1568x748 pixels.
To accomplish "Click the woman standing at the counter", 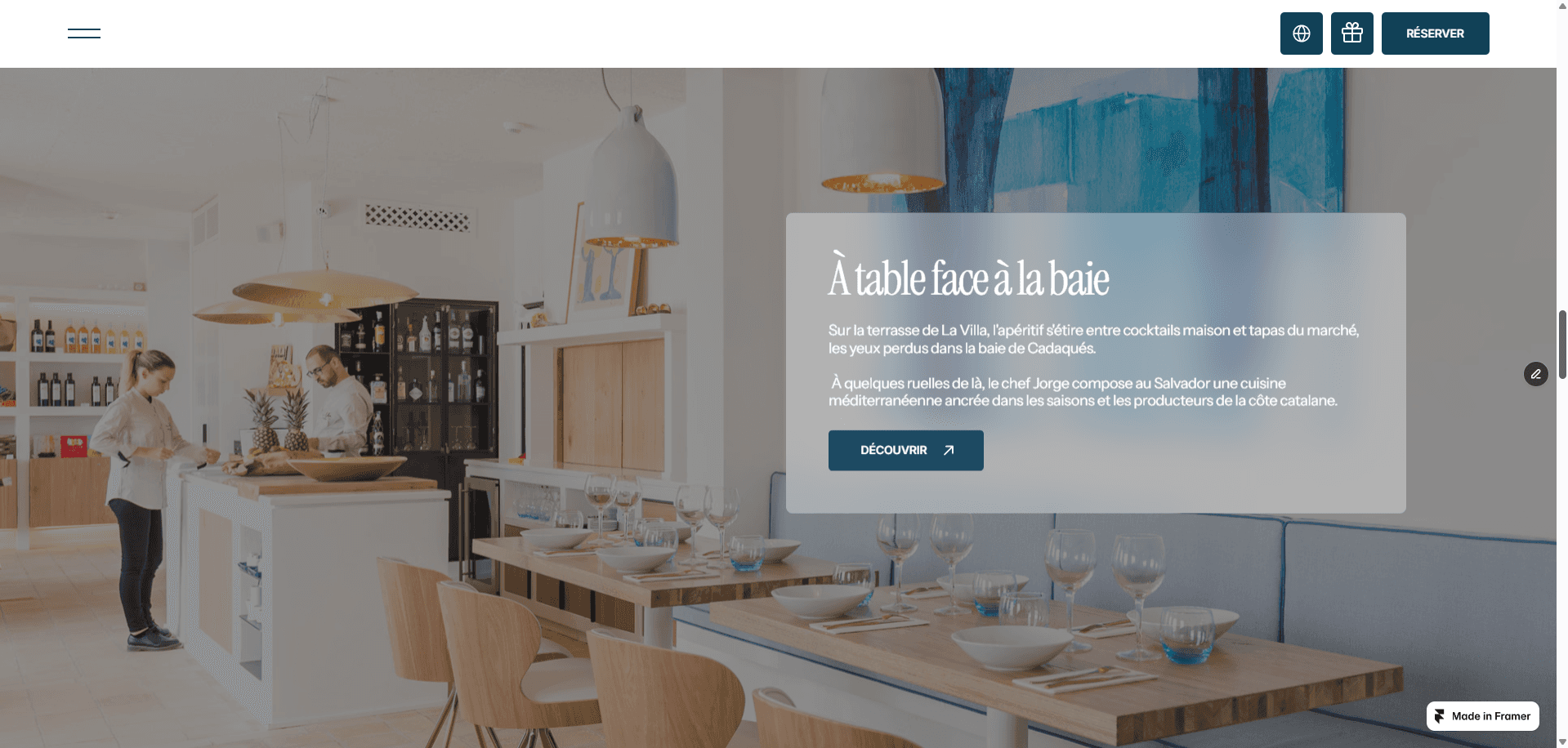I will click(143, 498).
